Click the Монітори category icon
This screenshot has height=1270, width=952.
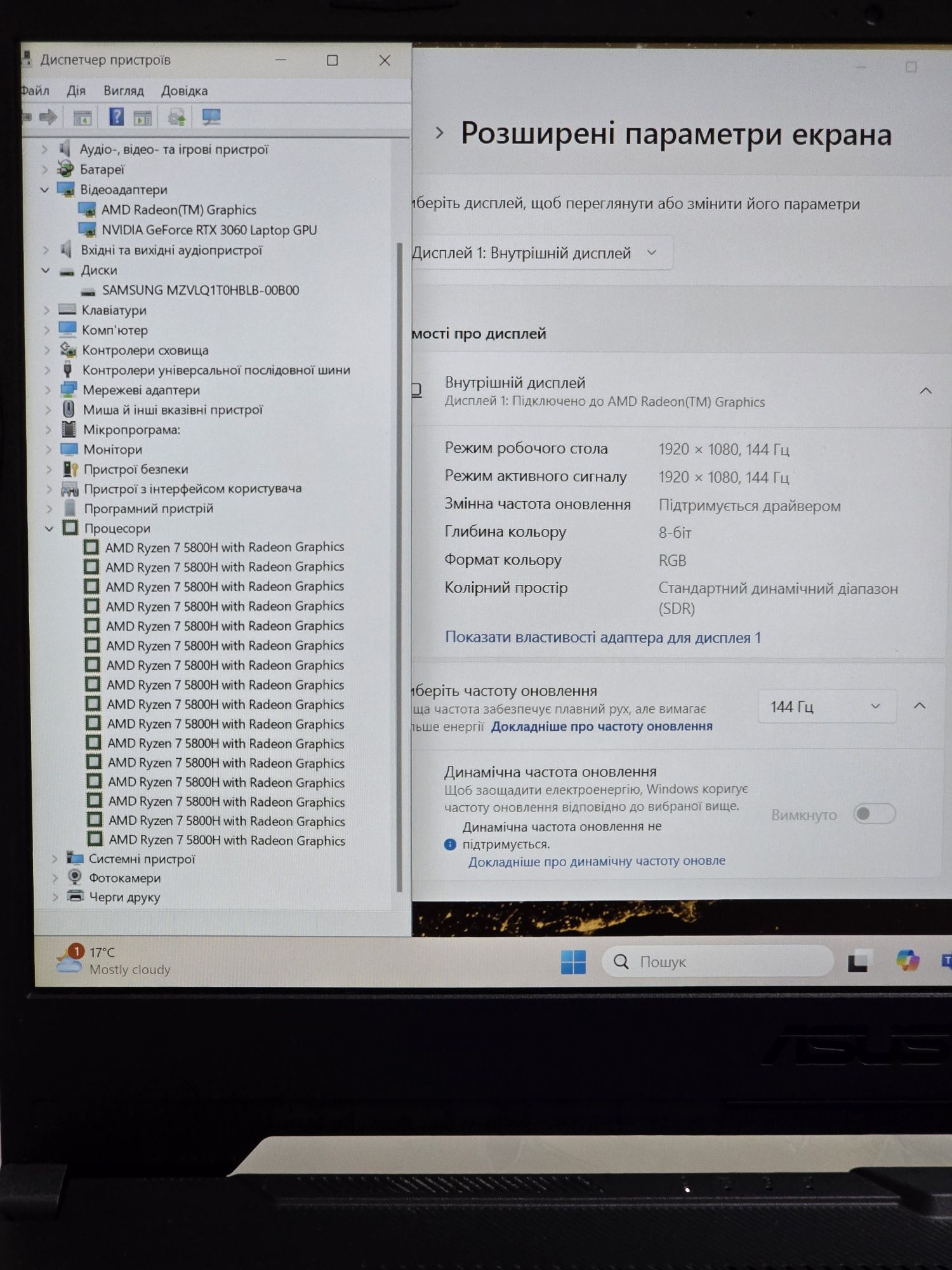[x=69, y=449]
